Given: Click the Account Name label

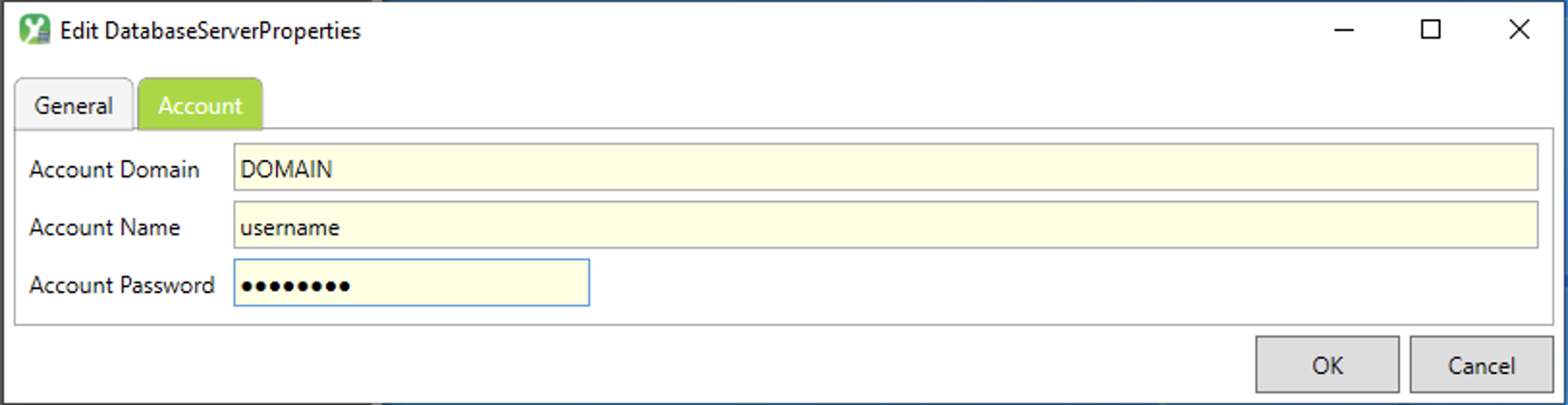Looking at the screenshot, I should [x=105, y=228].
